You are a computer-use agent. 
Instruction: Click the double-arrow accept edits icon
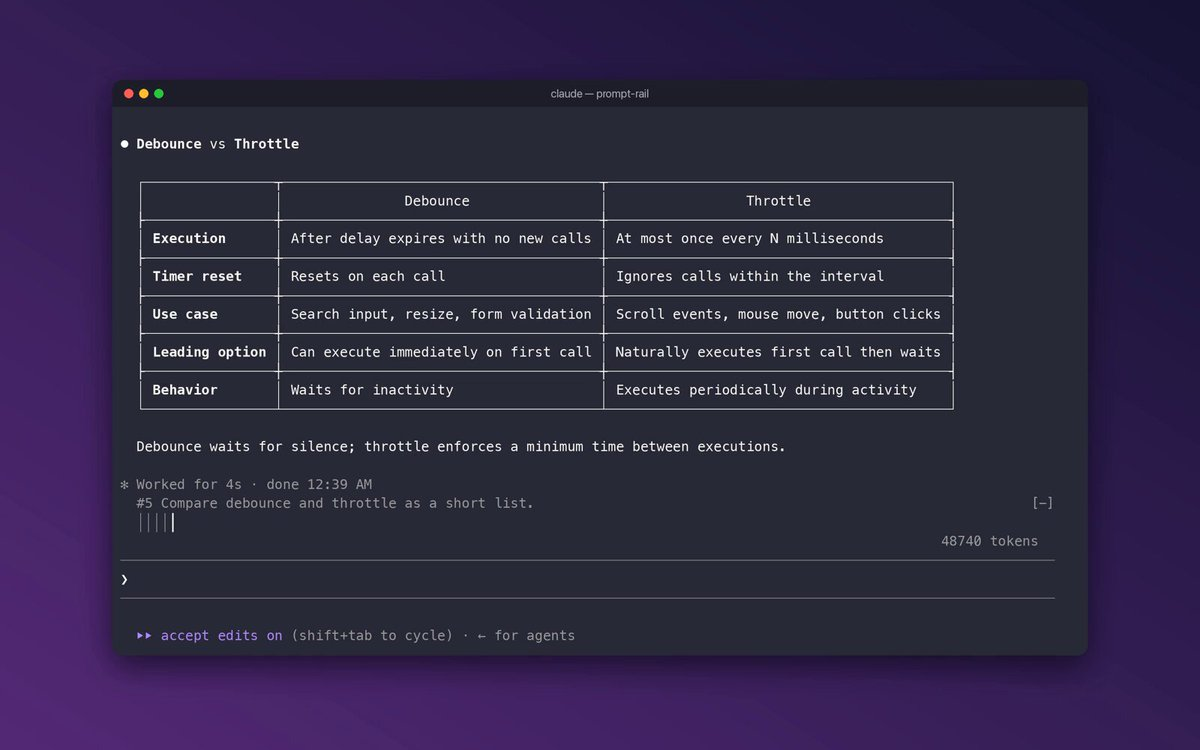click(x=145, y=635)
